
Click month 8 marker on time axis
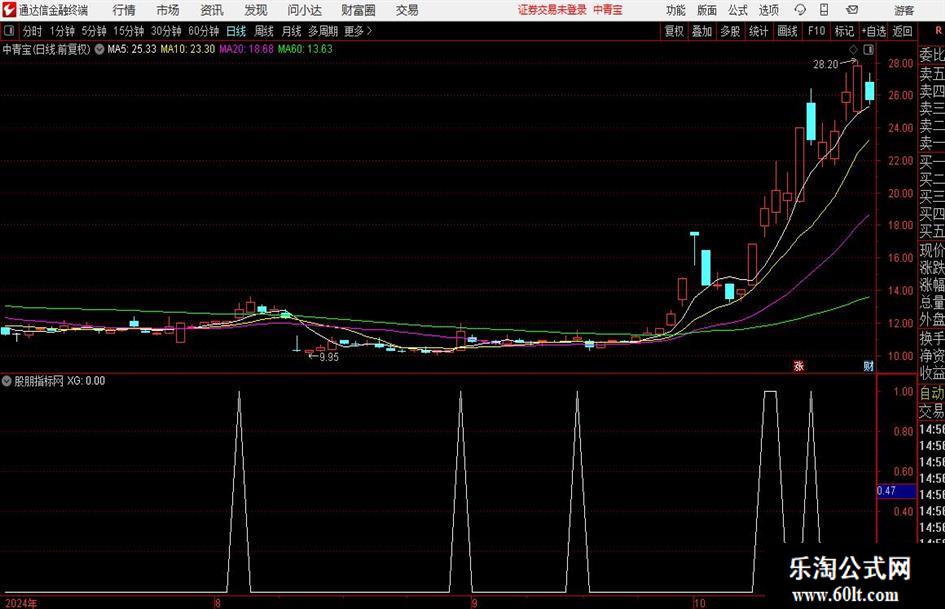(x=218, y=603)
